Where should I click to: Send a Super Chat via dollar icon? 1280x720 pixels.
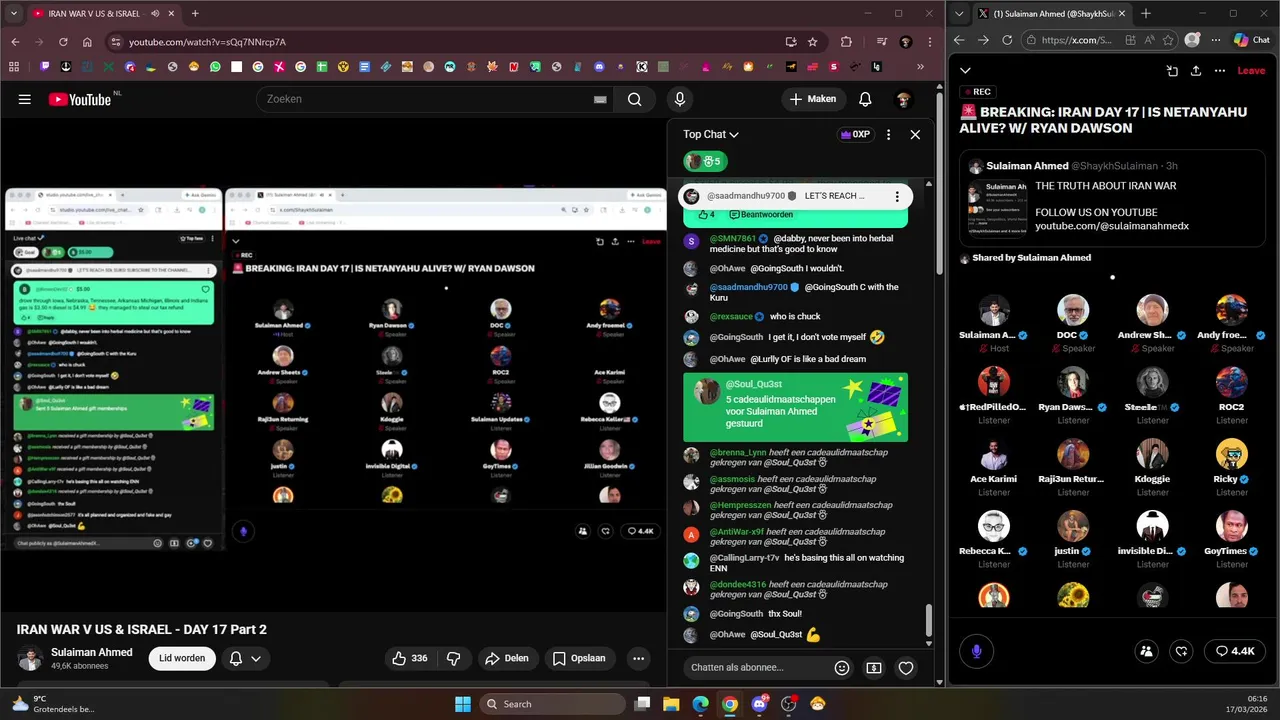(x=874, y=668)
